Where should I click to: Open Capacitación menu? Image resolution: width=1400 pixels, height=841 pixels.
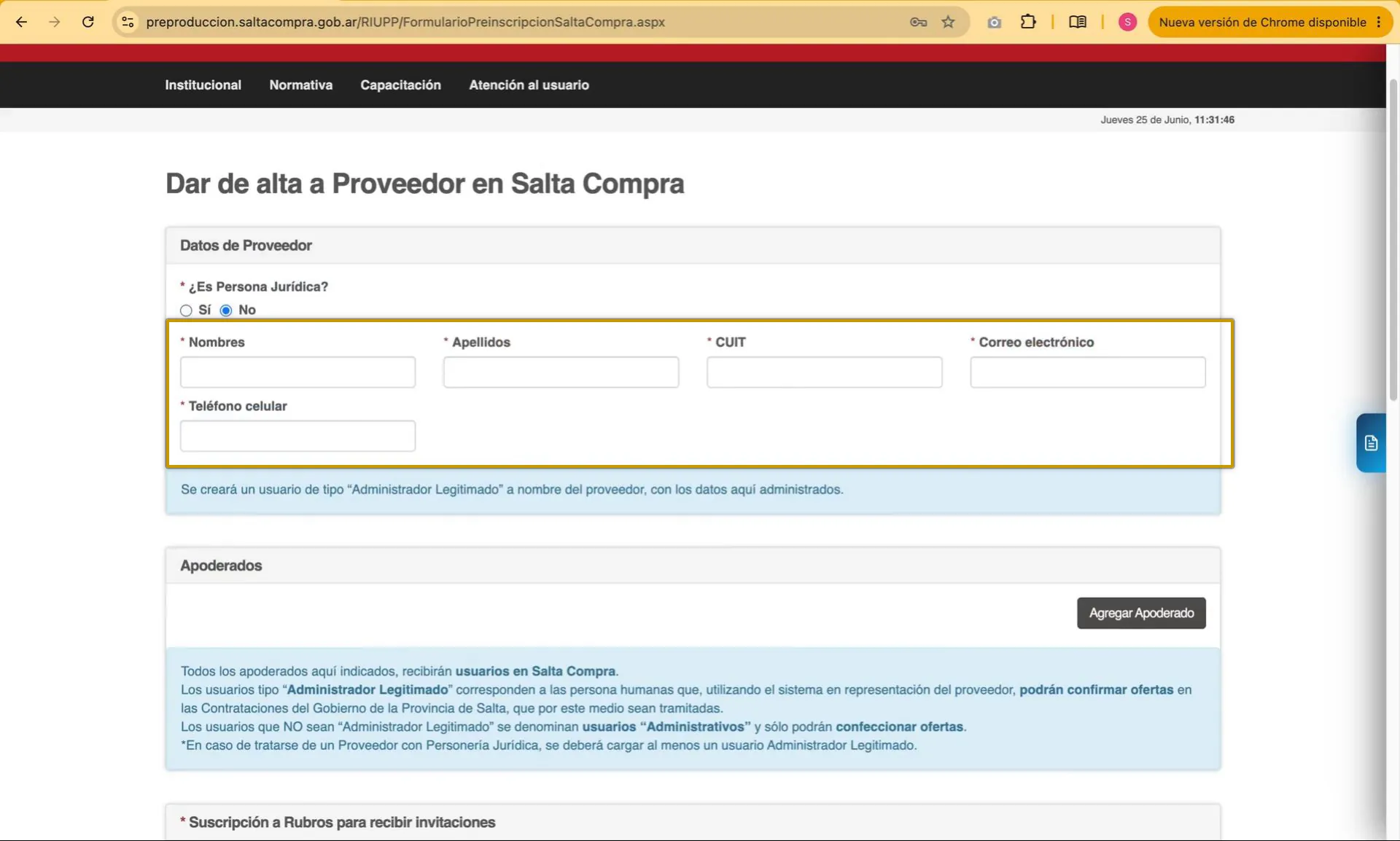click(400, 85)
